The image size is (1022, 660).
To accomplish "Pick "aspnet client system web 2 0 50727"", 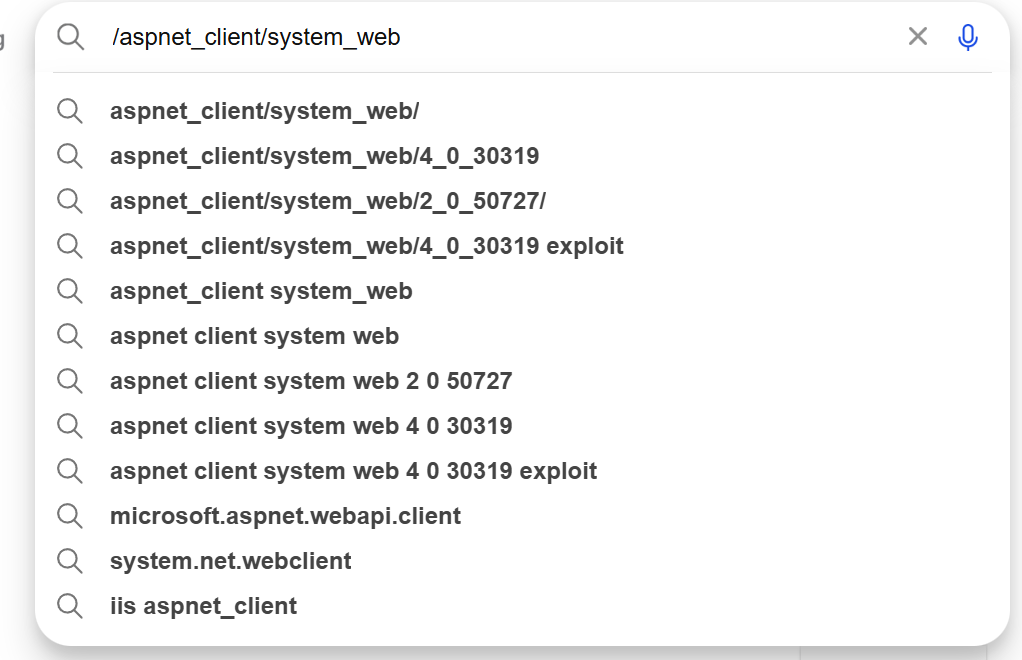I will click(311, 381).
